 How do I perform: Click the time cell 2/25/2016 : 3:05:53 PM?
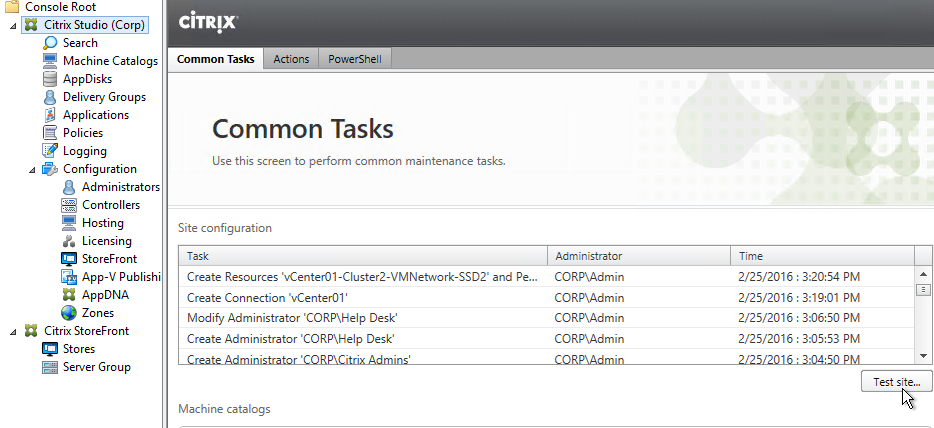point(799,339)
